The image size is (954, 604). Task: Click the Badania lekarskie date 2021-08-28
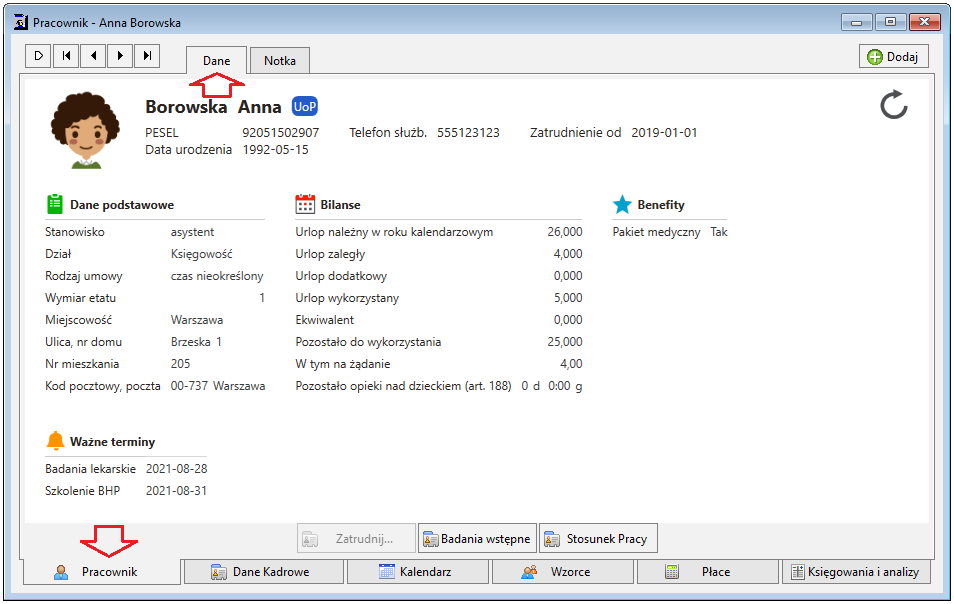[x=176, y=469]
